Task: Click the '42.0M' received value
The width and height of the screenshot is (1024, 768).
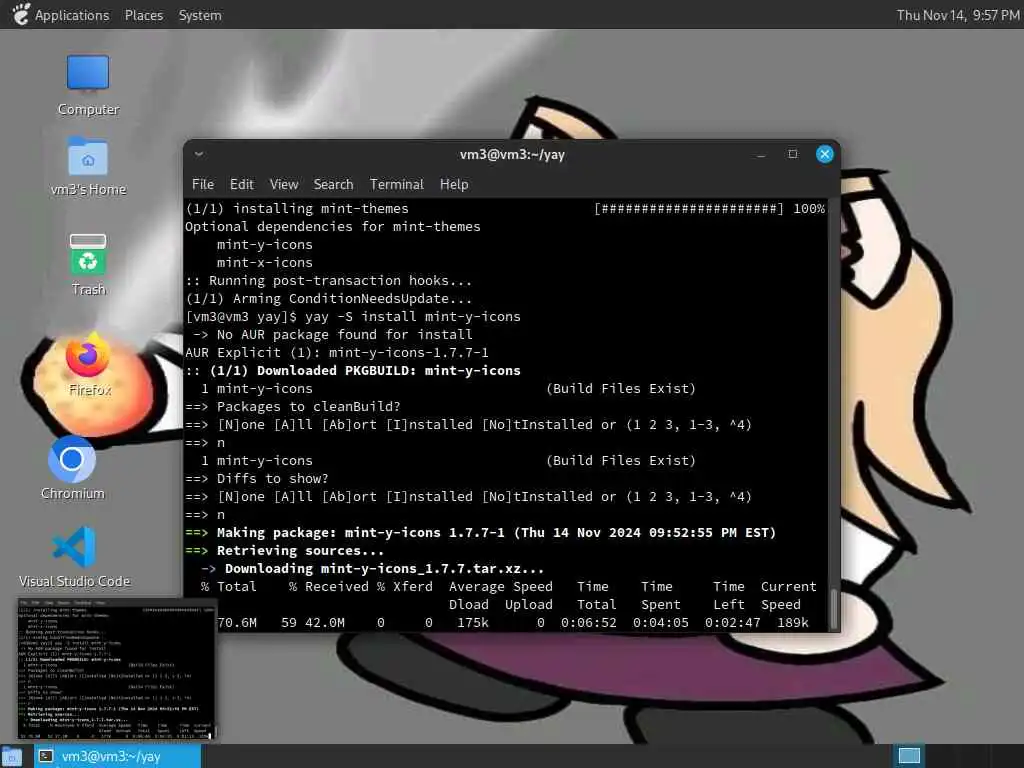Action: tap(325, 623)
